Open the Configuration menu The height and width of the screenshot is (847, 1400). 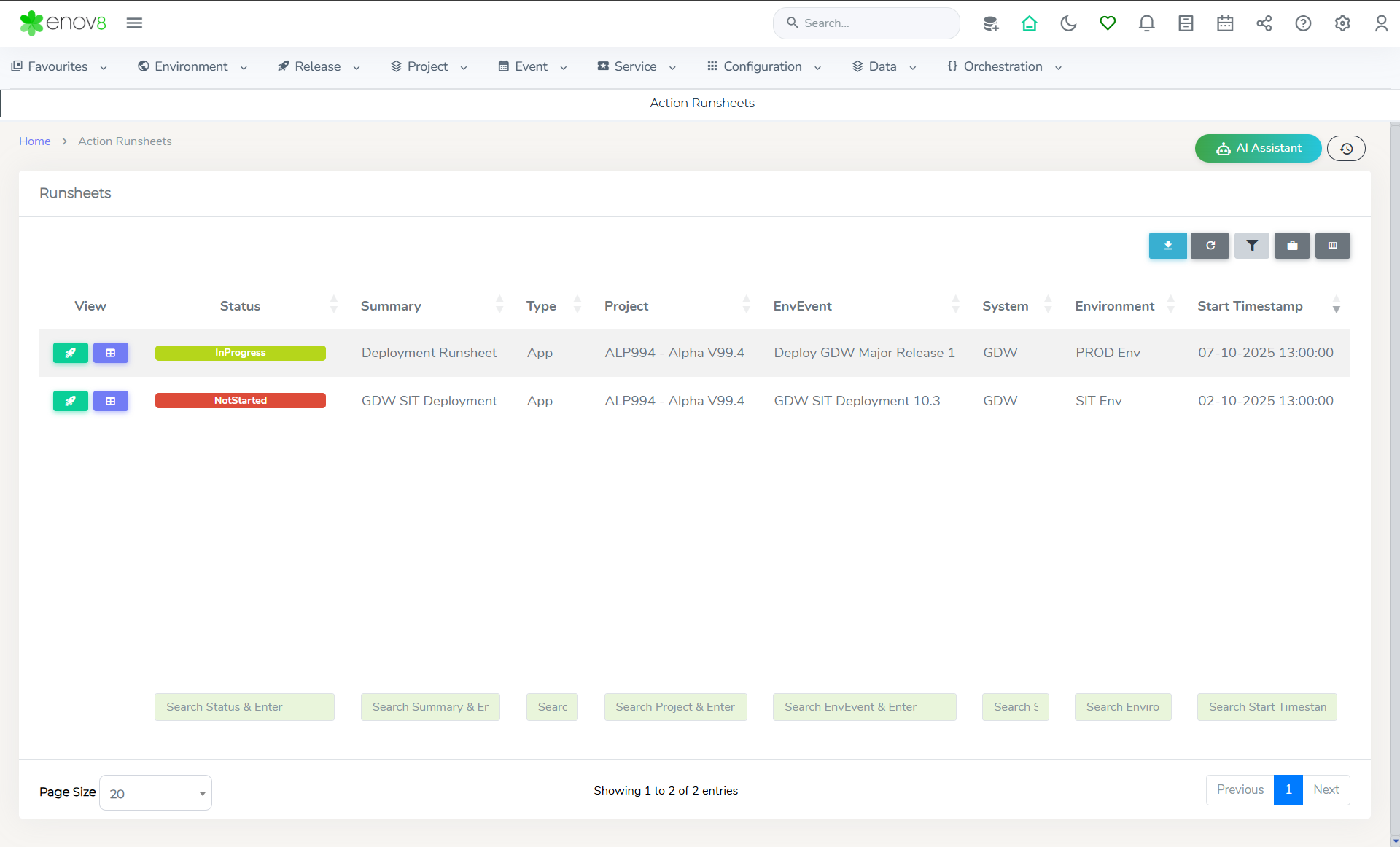click(x=763, y=66)
